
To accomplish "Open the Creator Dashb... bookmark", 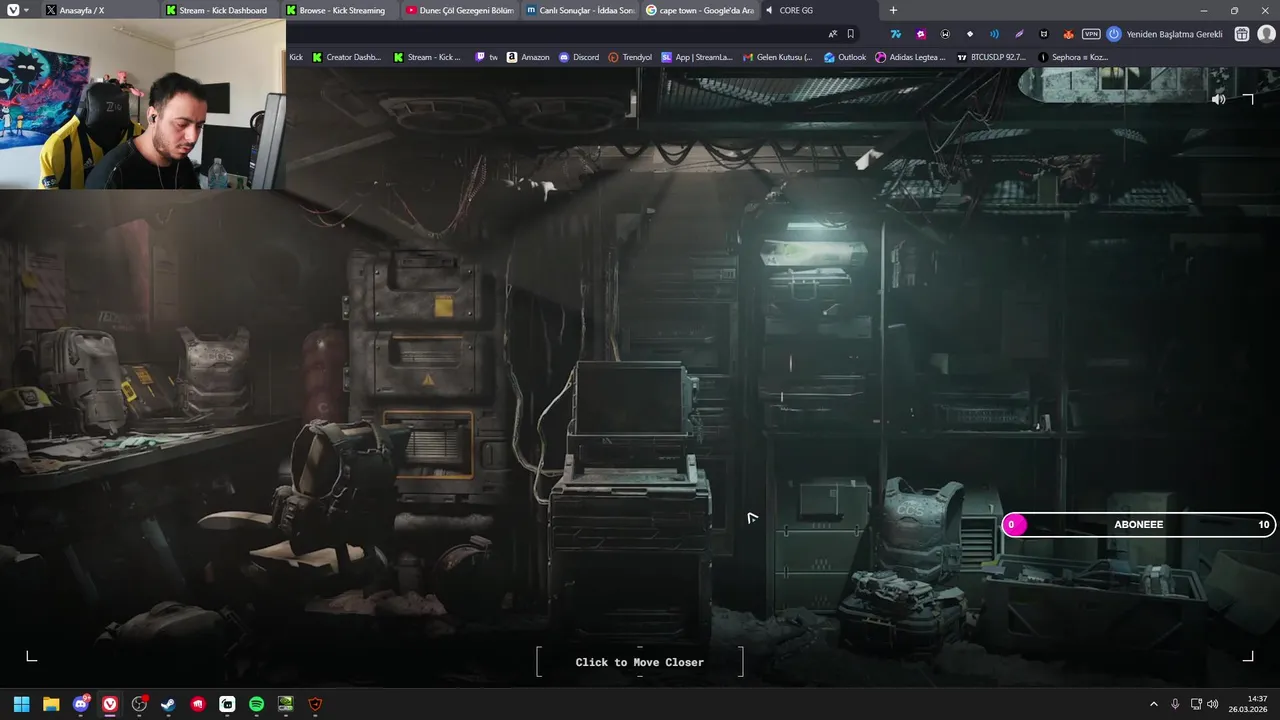I will (347, 57).
